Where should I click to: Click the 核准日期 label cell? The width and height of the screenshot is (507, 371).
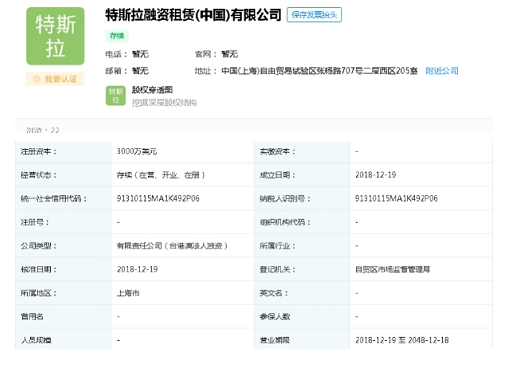tap(63, 269)
